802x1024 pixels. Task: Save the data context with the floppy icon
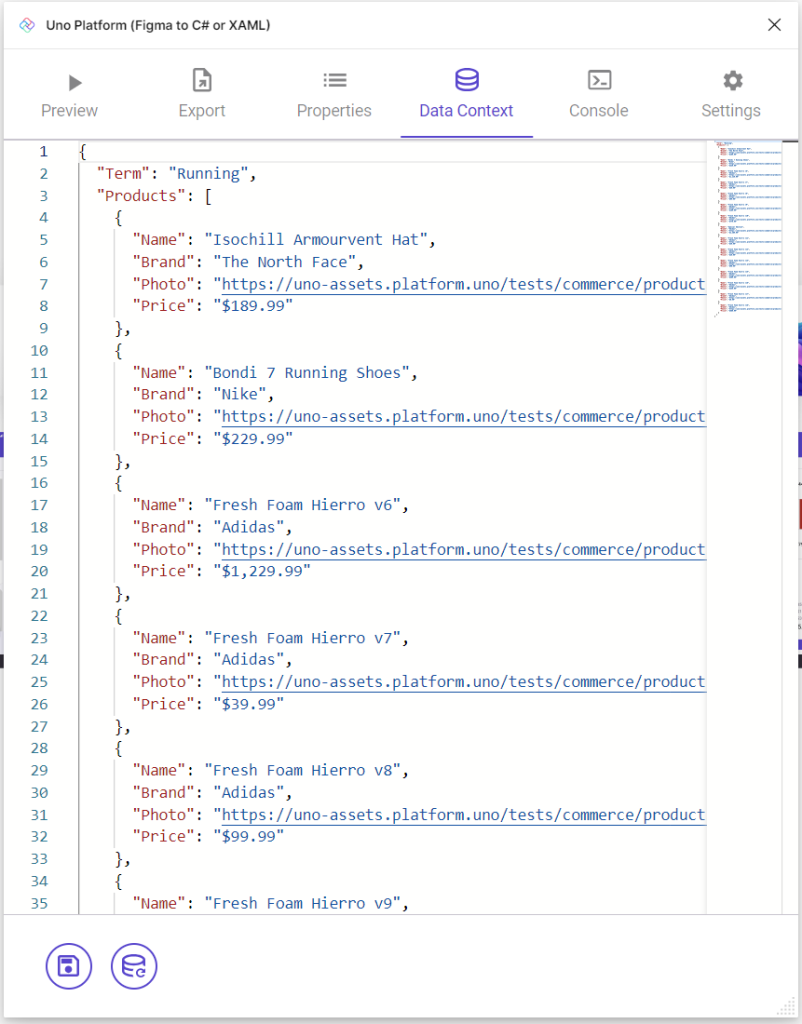pyautogui.click(x=69, y=966)
